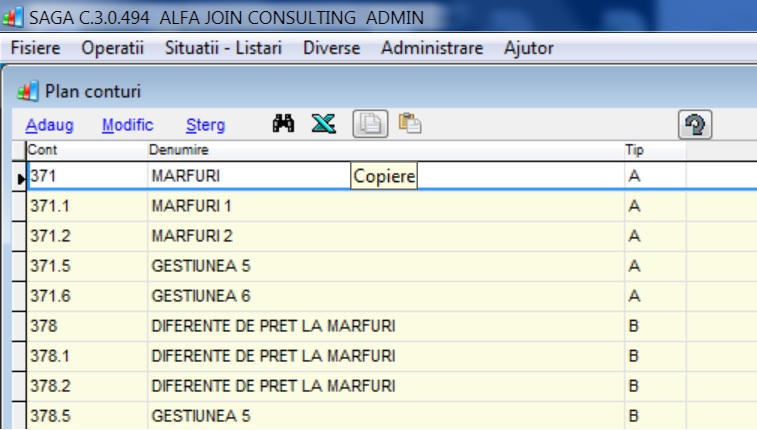Open the Operatii menu

click(112, 48)
